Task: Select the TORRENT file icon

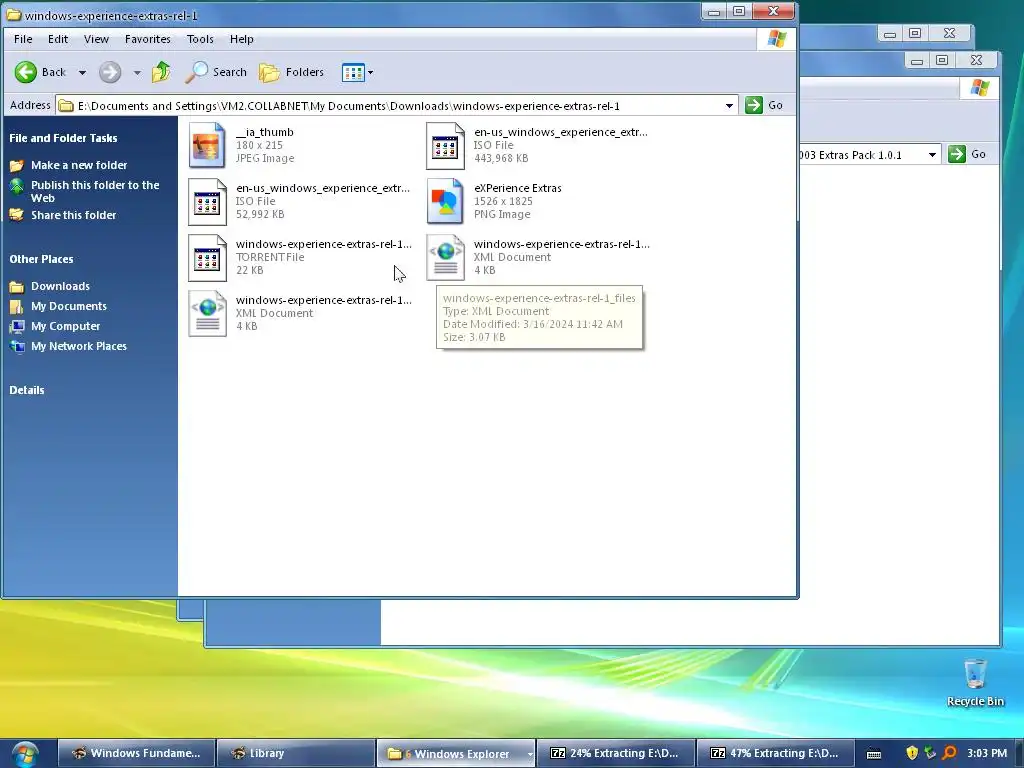Action: click(207, 258)
